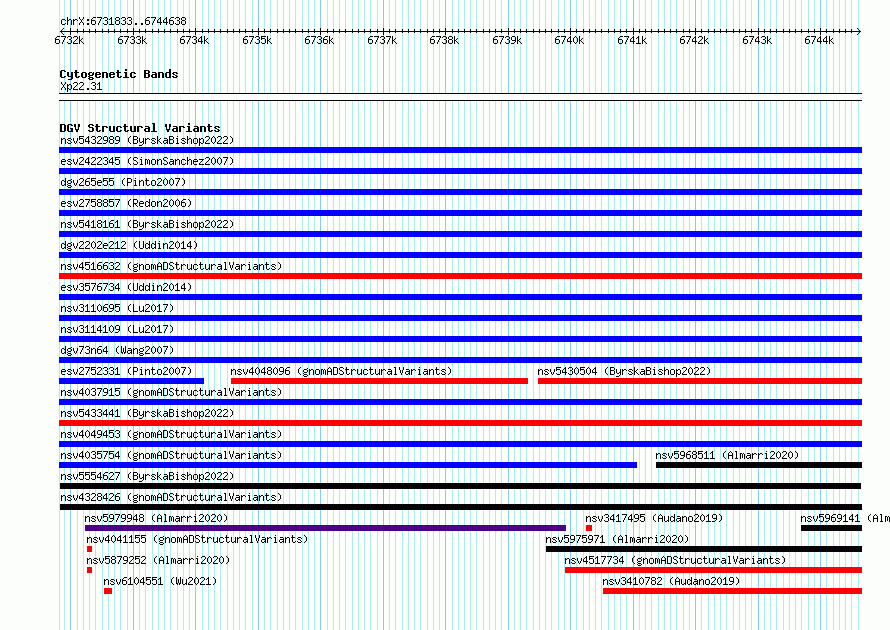Click the black bar under nsv4328426
890x630 pixels.
[460, 507]
